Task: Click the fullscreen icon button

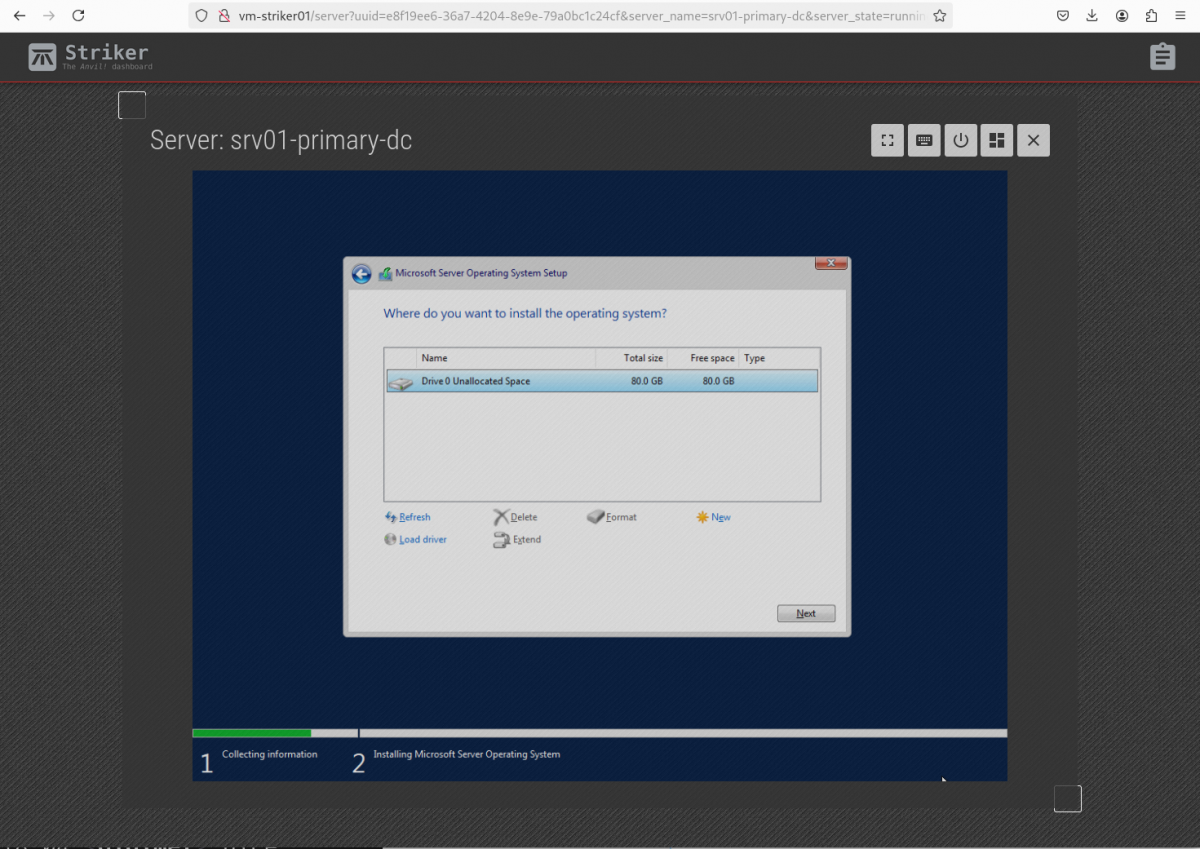Action: [x=887, y=140]
